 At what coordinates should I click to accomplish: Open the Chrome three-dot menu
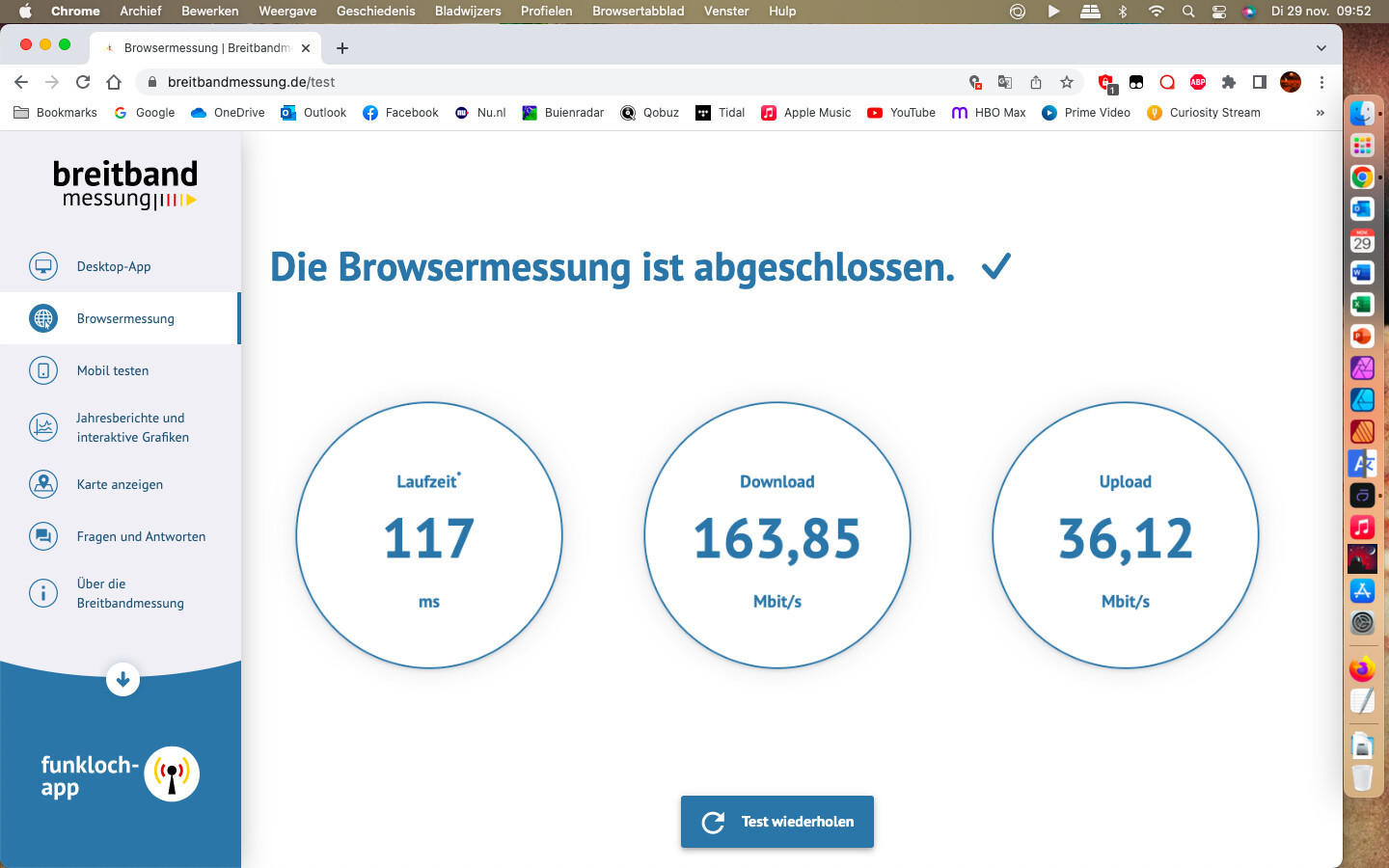[1321, 82]
